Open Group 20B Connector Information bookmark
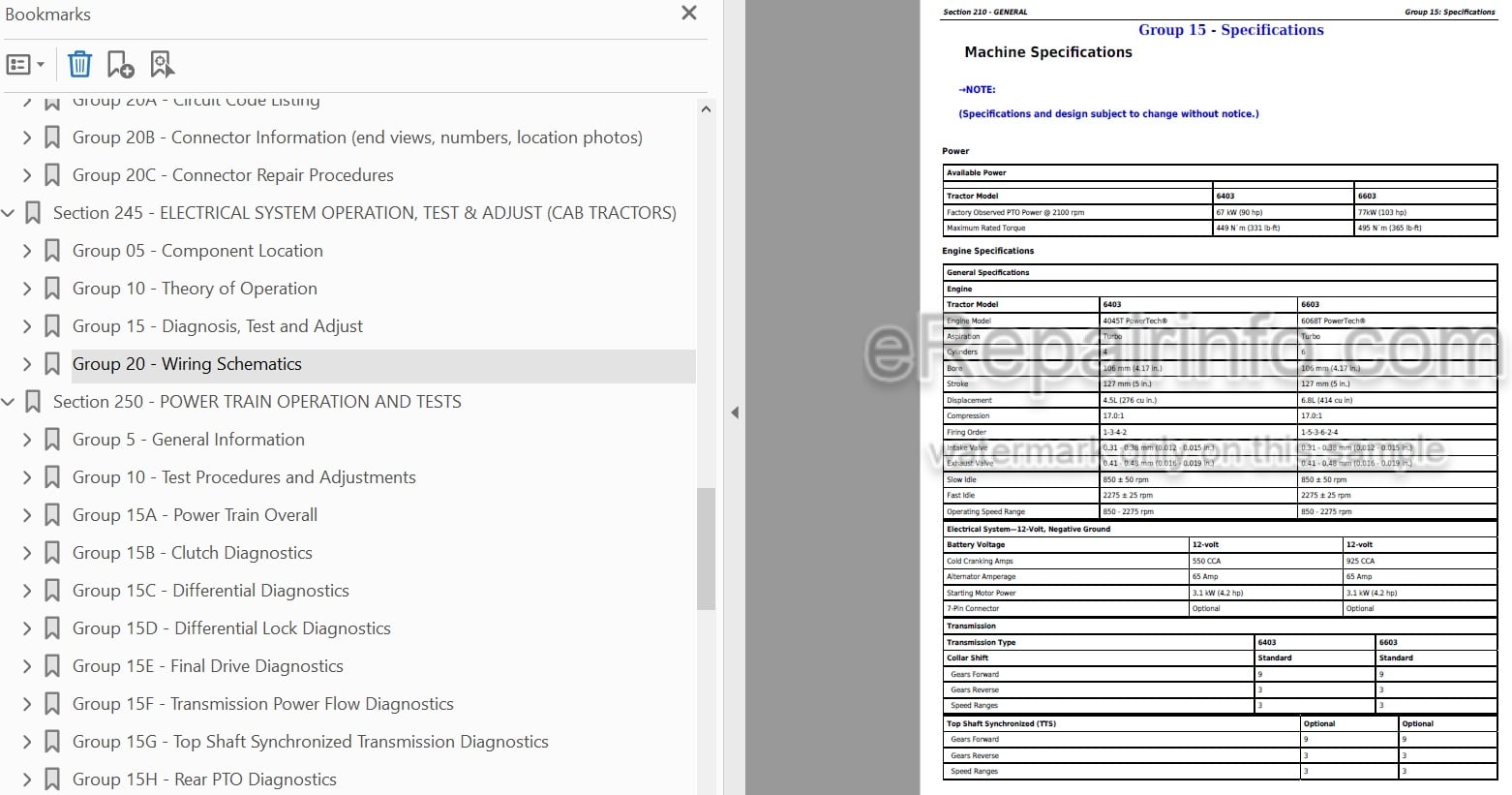The height and width of the screenshot is (795, 1512). tap(357, 138)
